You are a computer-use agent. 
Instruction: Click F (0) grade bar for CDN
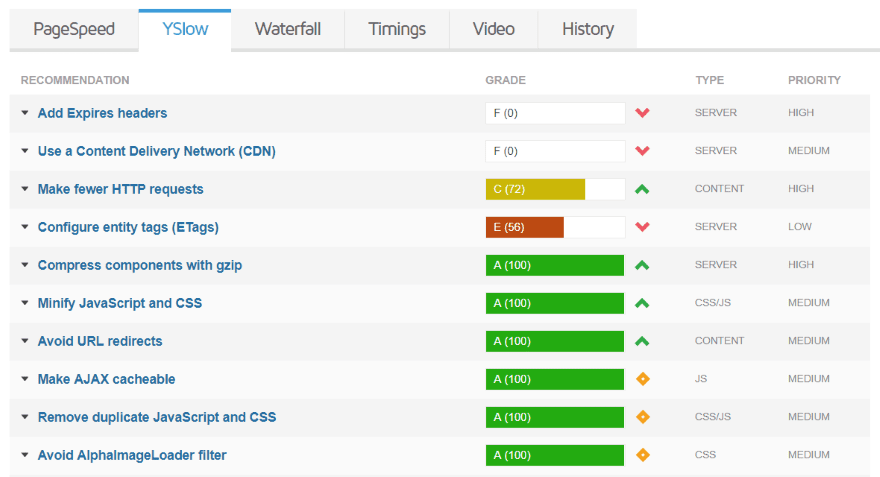click(555, 151)
